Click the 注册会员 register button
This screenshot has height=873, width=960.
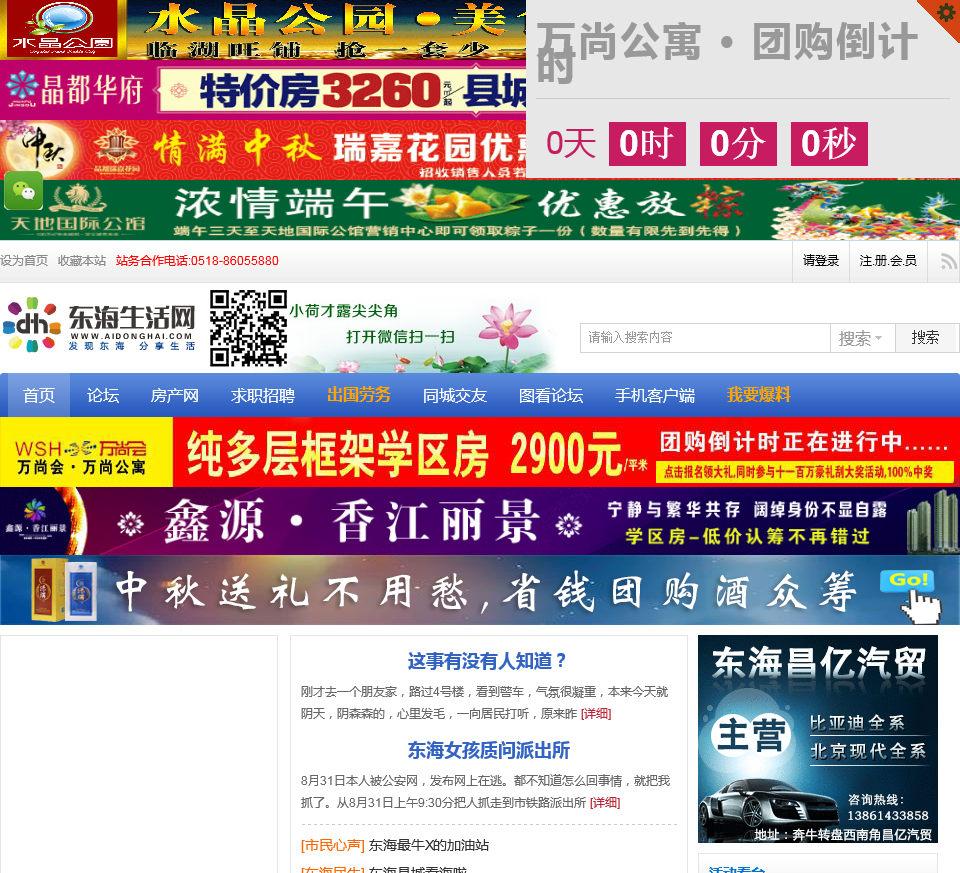[x=888, y=261]
